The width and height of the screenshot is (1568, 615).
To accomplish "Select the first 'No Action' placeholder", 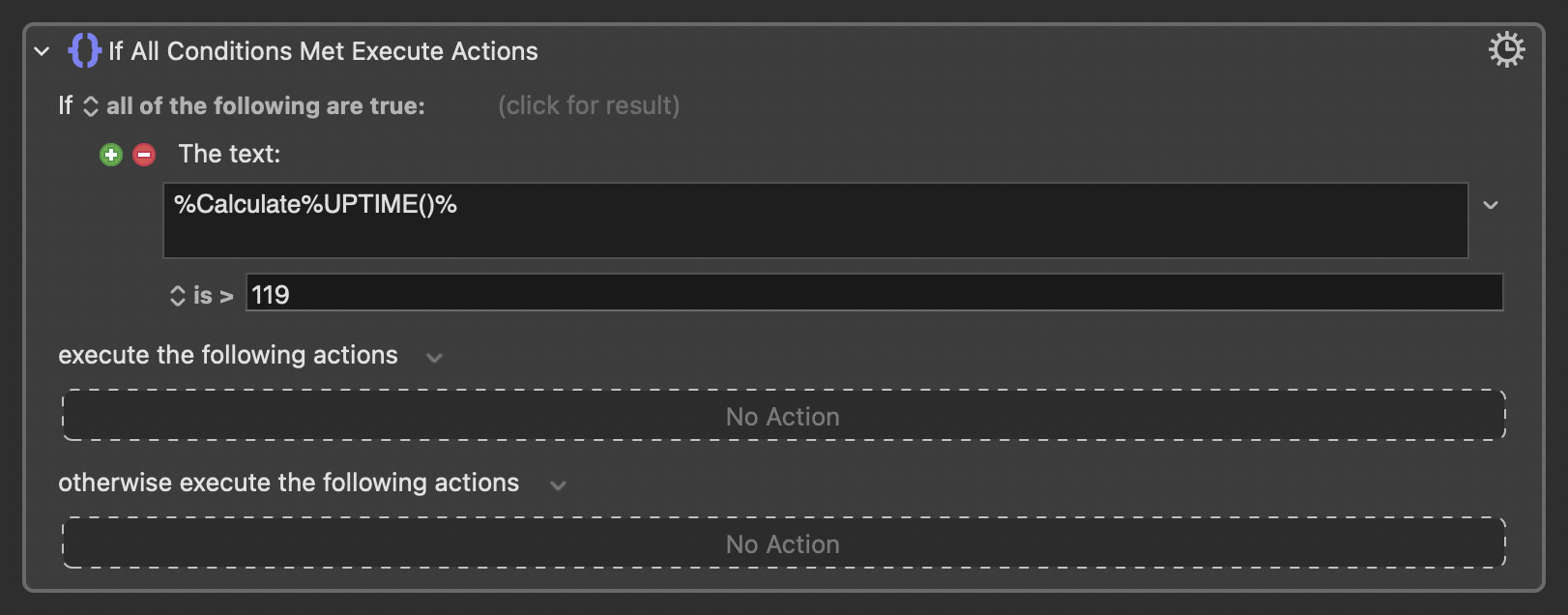I will coord(783,416).
